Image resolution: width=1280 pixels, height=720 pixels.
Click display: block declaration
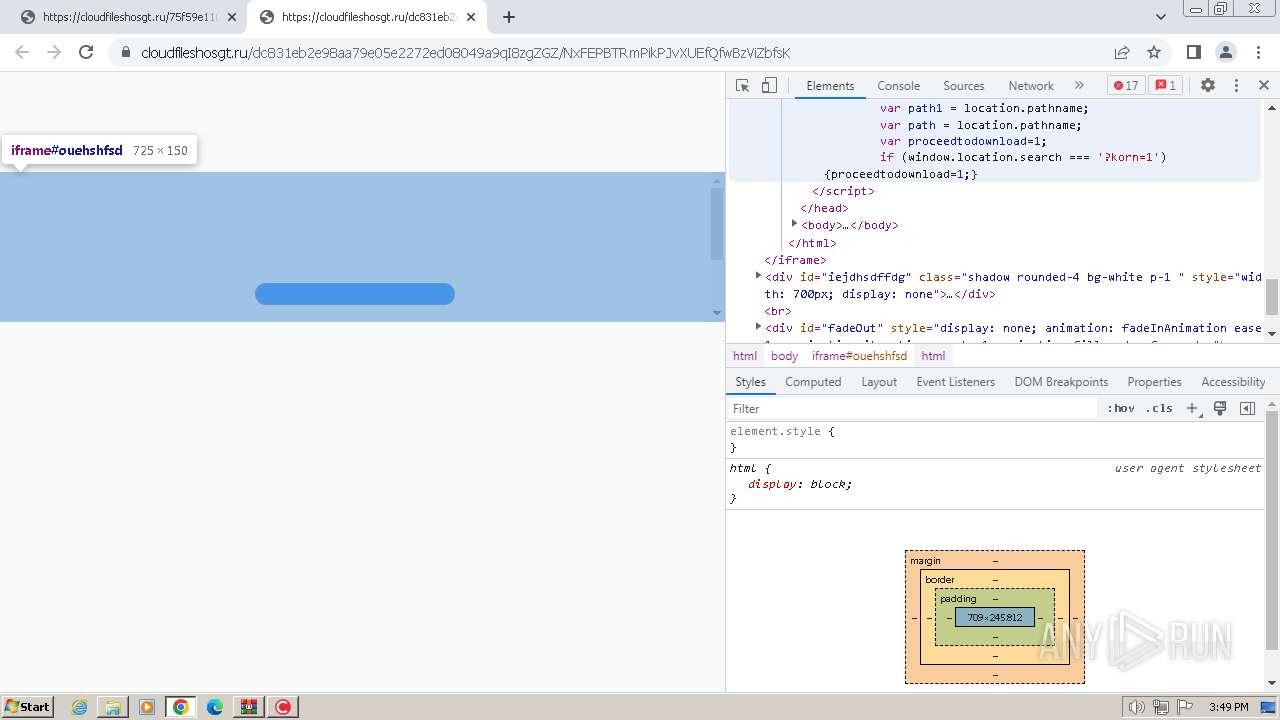tap(800, 484)
